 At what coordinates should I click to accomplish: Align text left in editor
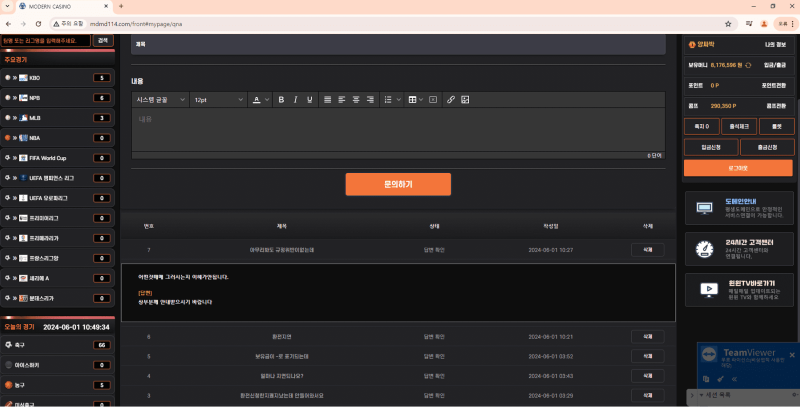click(x=342, y=100)
